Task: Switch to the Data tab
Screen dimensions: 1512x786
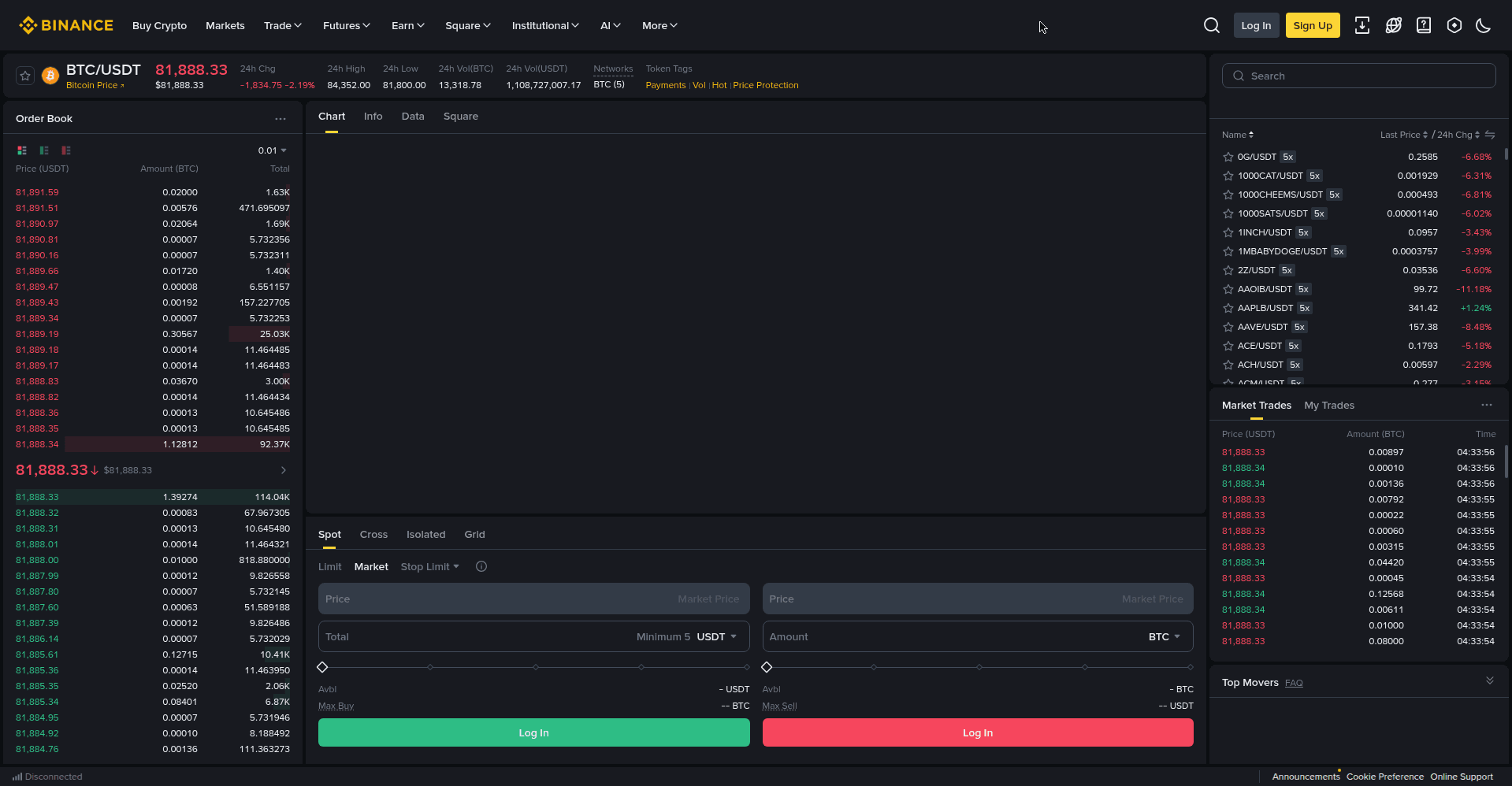Action: (x=413, y=116)
